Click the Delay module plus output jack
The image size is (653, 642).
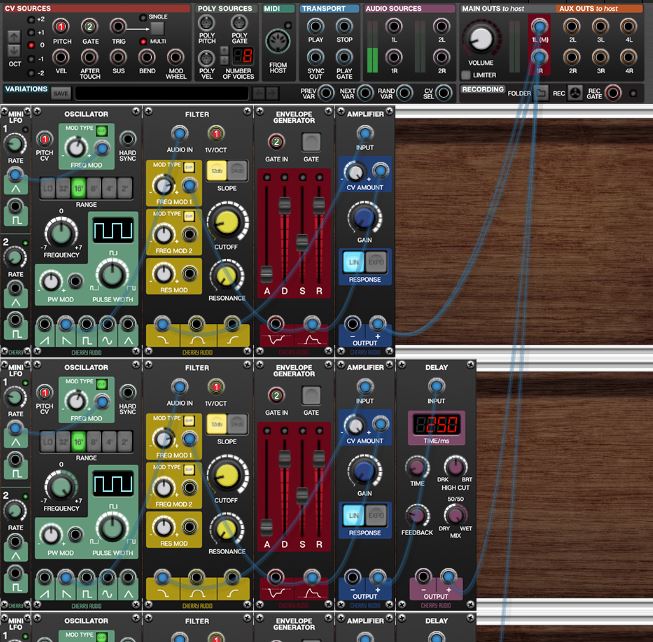[x=449, y=577]
